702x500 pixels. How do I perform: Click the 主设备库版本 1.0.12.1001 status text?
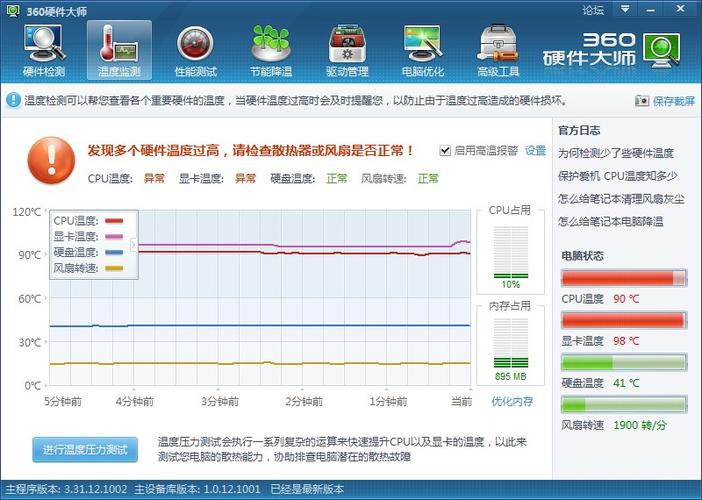pyautogui.click(x=197, y=489)
